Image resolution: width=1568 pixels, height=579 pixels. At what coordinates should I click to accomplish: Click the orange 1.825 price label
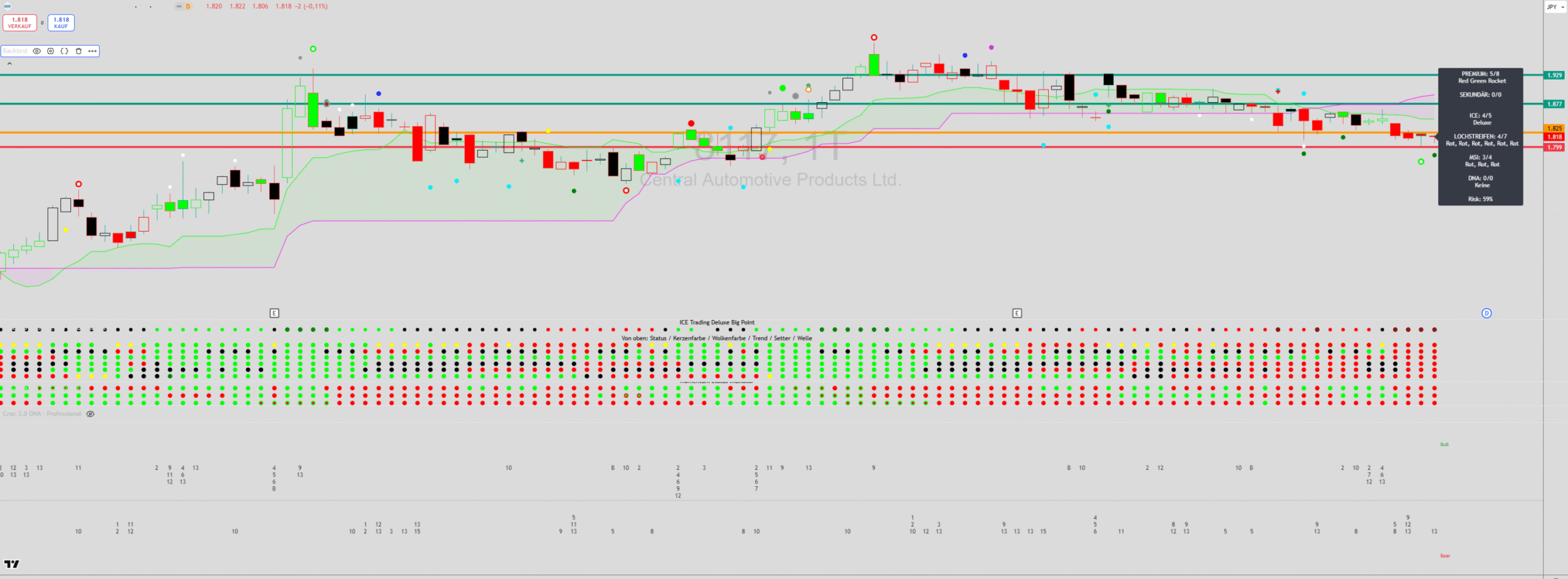(x=1554, y=129)
